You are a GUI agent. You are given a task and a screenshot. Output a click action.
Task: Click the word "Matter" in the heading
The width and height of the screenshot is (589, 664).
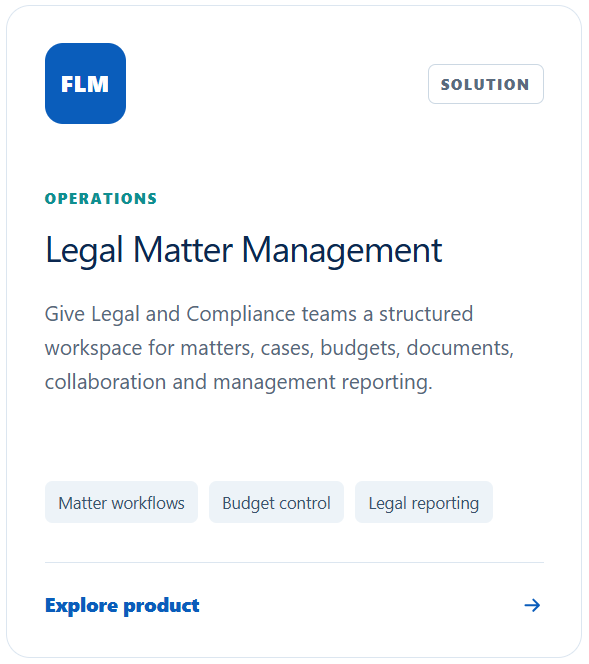183,250
